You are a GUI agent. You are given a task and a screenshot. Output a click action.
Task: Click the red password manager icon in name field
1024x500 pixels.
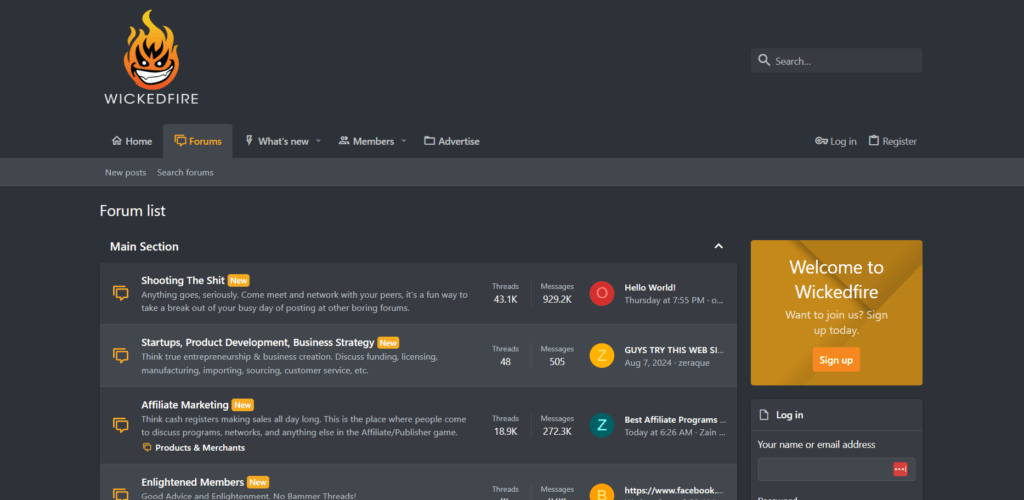901,469
